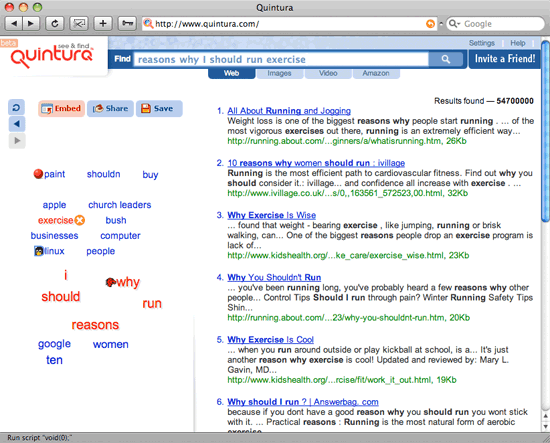Focus the Quintura Find search field
This screenshot has height=443, width=550.
pyautogui.click(x=281, y=59)
